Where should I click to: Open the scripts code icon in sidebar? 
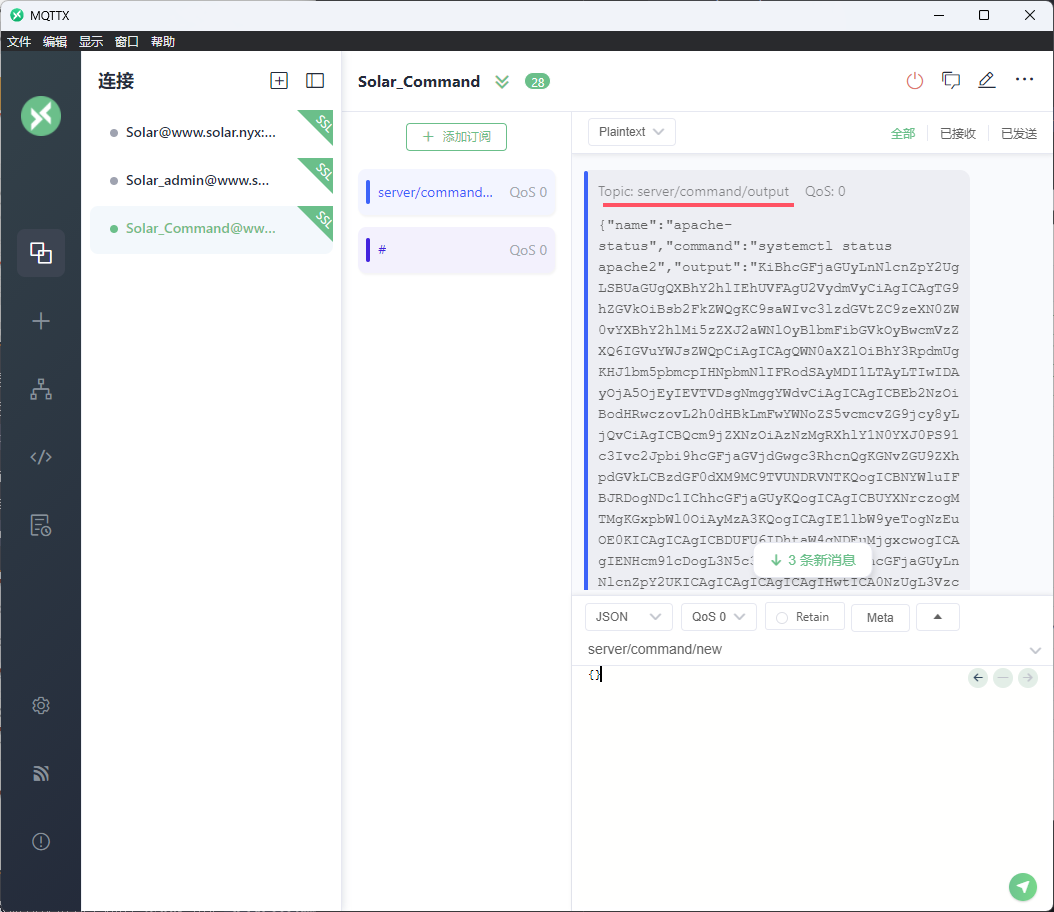click(x=41, y=457)
